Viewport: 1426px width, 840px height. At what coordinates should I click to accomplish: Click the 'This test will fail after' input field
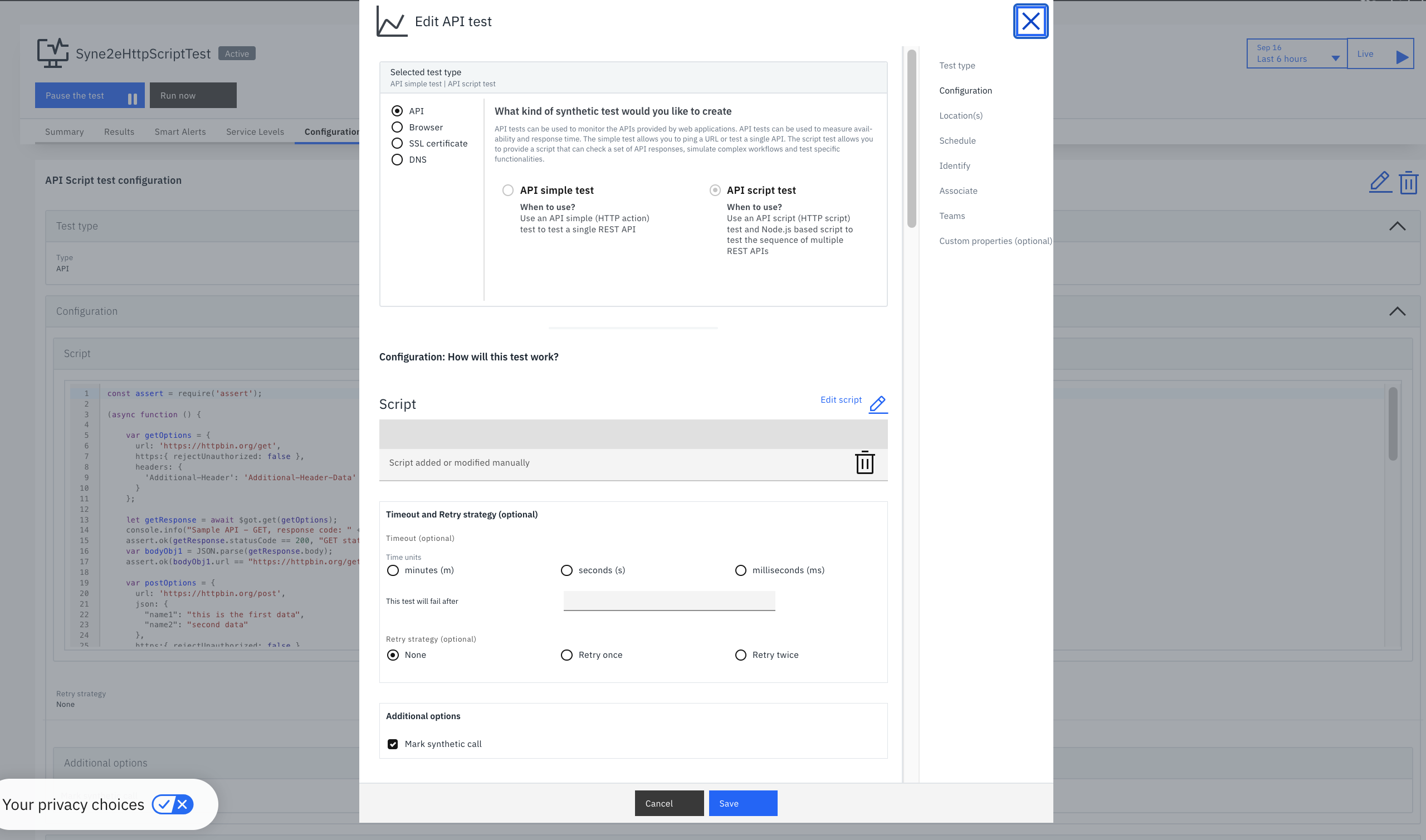coord(669,601)
